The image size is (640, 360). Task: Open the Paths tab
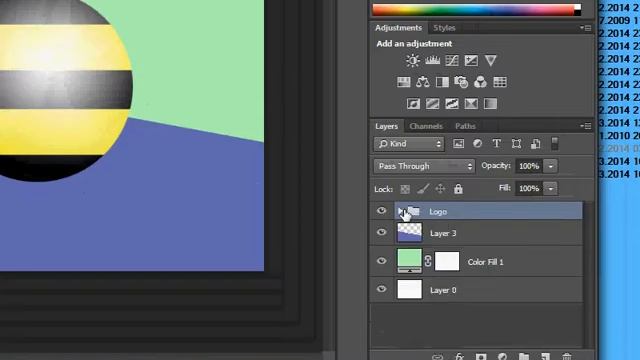[465, 126]
